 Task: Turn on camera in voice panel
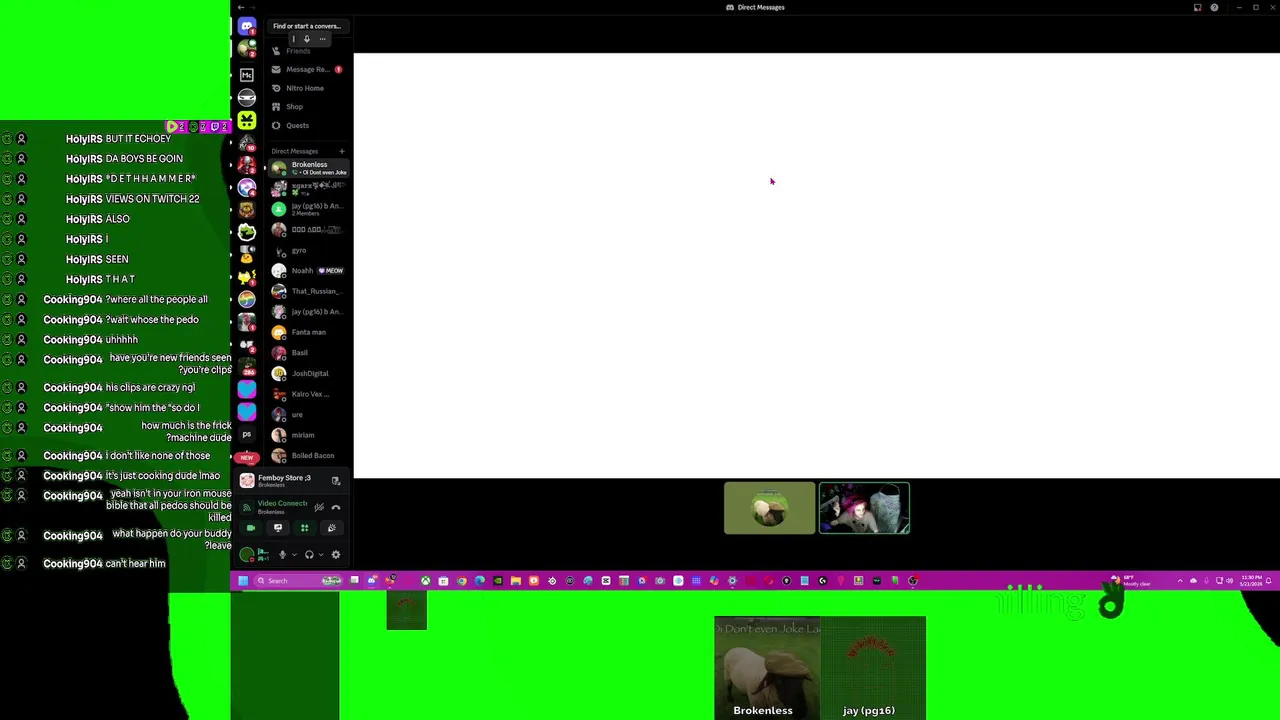coord(251,528)
